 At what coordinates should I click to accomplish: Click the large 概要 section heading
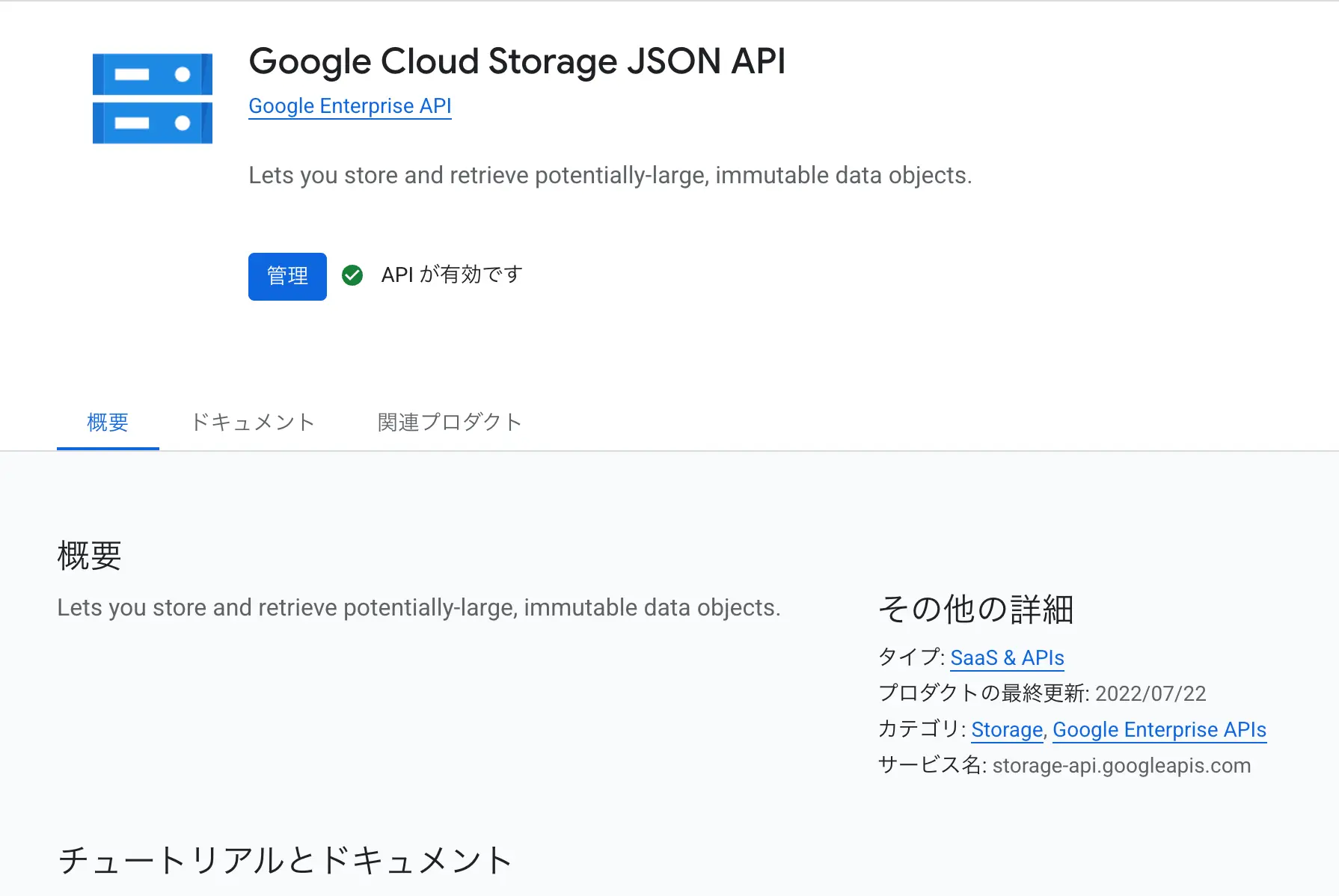point(89,556)
